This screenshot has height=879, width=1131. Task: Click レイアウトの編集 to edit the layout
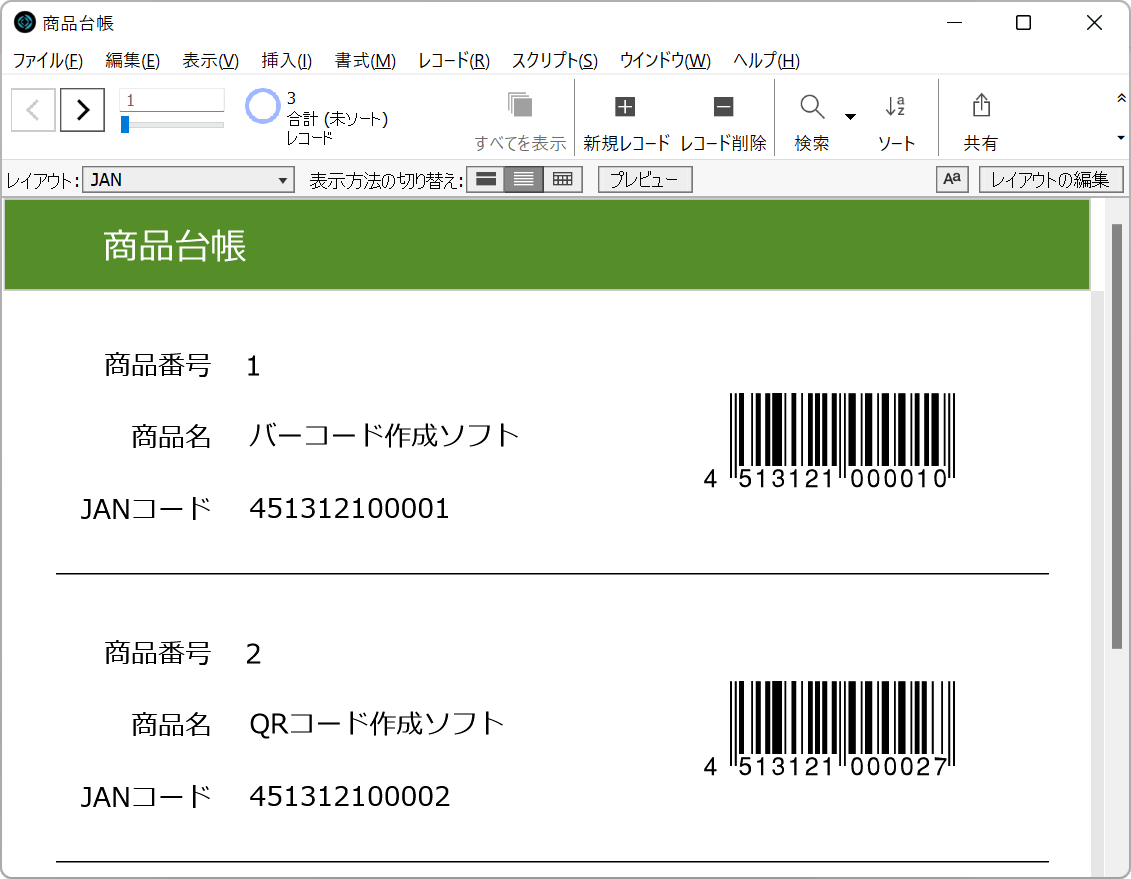(1051, 179)
